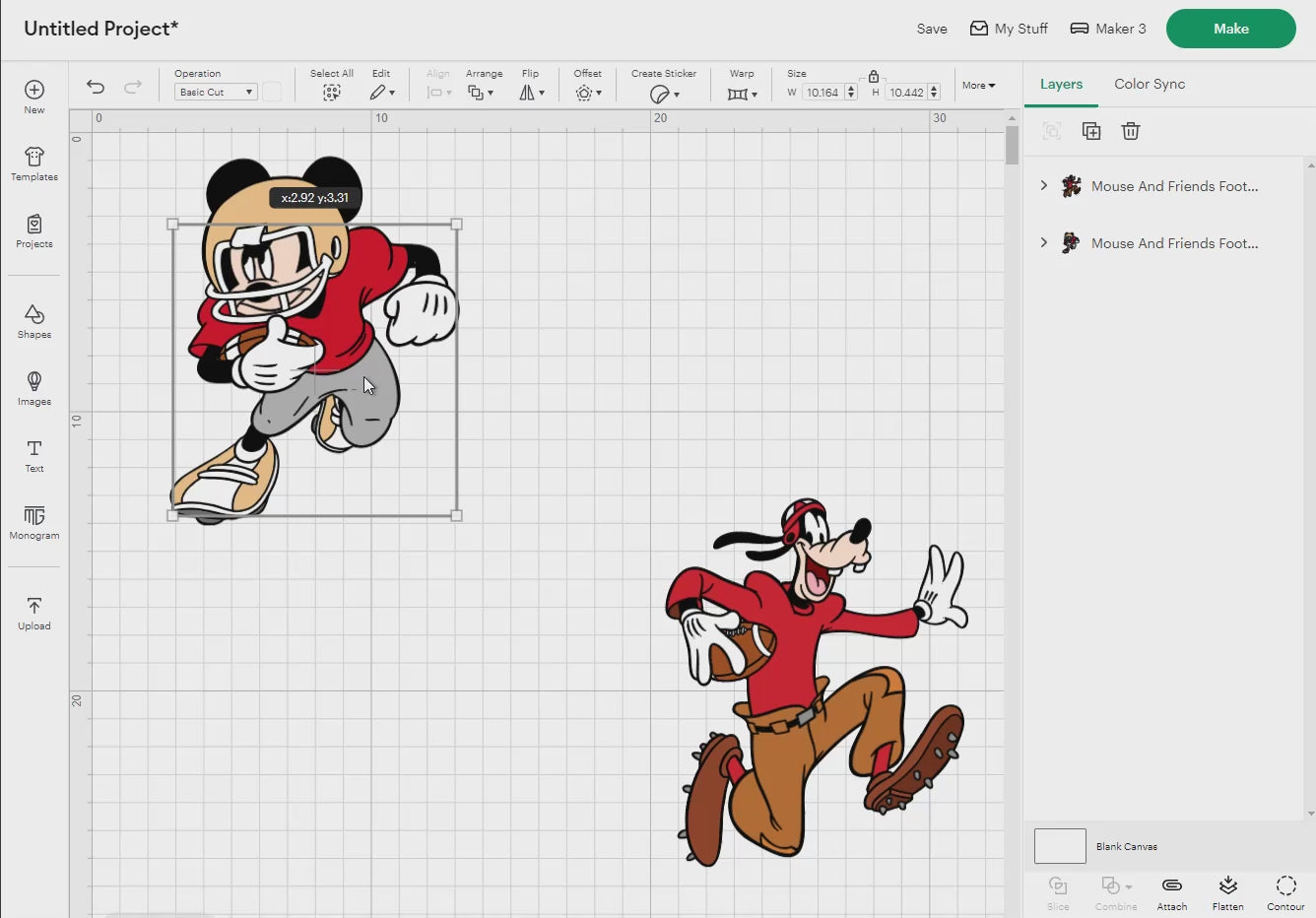Click the first layer's Mickey thumbnail

(x=1071, y=186)
